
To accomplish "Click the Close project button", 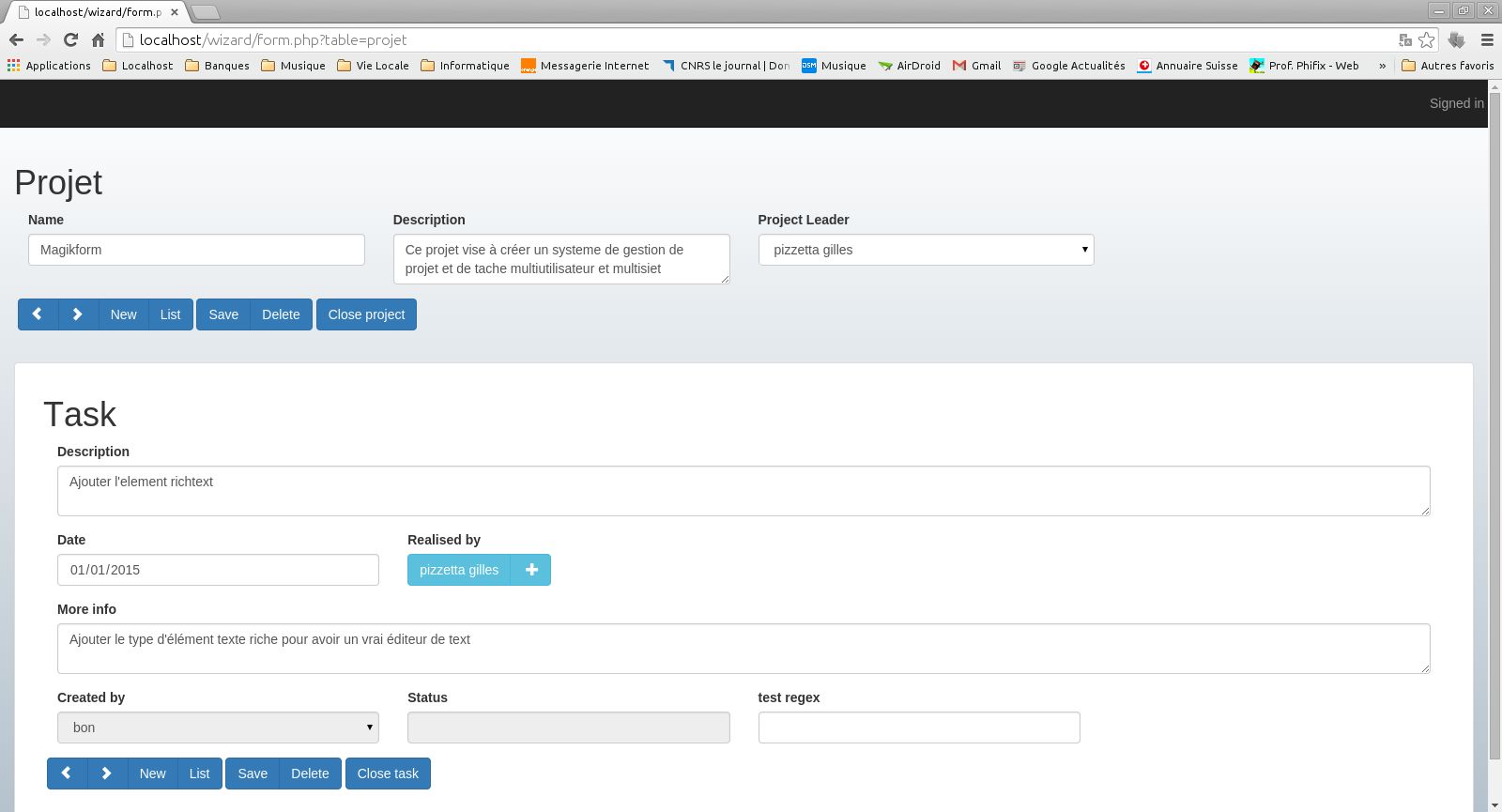I will (366, 314).
